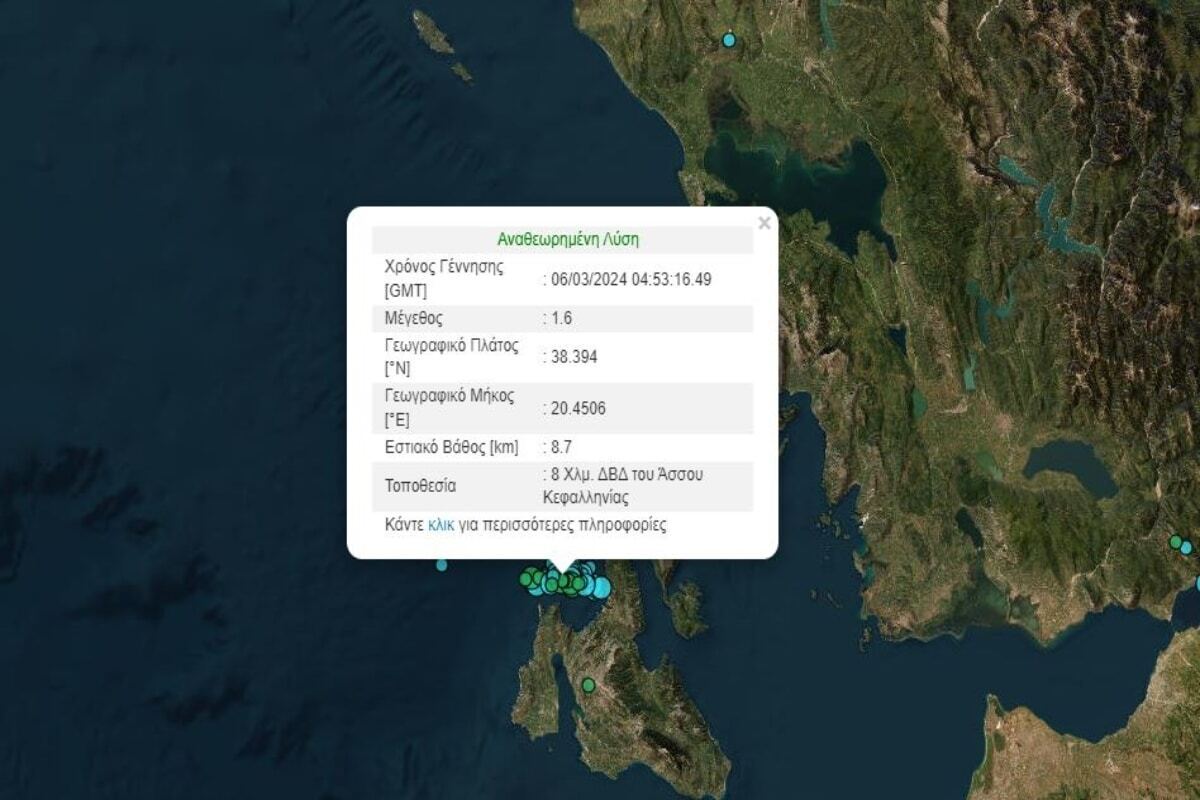
Task: Click the latitude value 38.394
Action: coord(572,356)
